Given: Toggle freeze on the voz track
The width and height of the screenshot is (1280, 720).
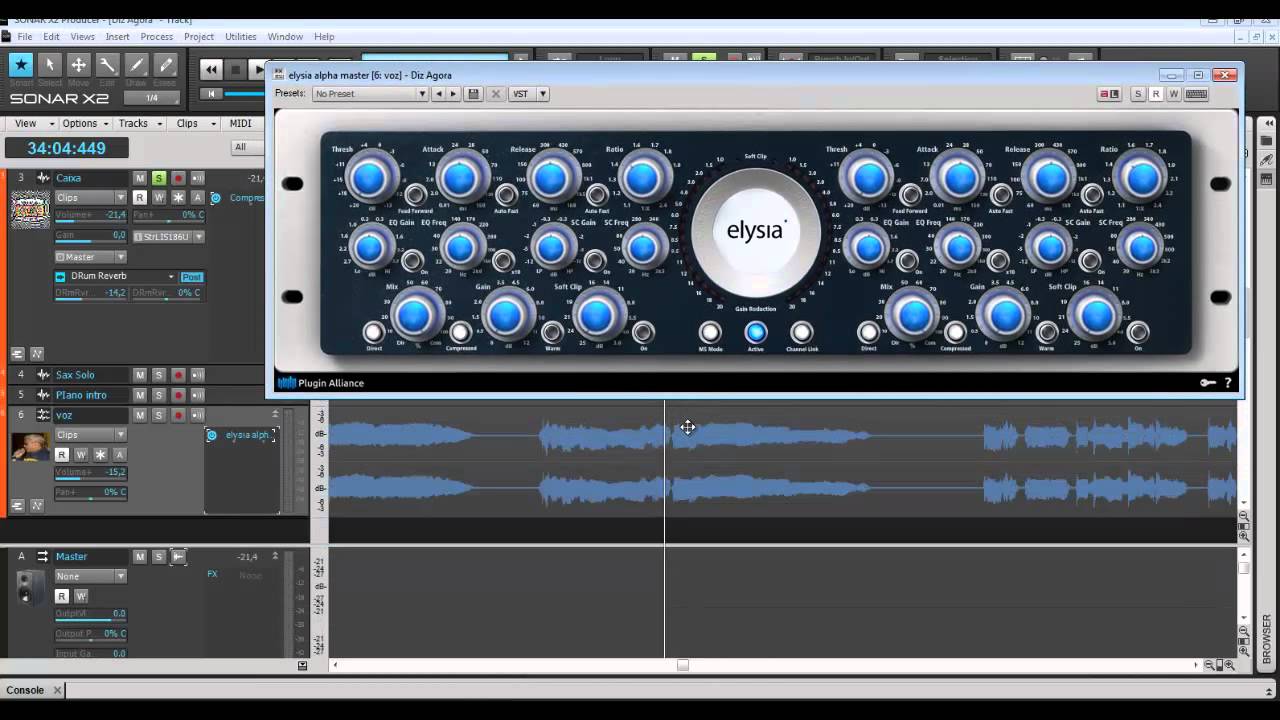Looking at the screenshot, I should coord(100,455).
